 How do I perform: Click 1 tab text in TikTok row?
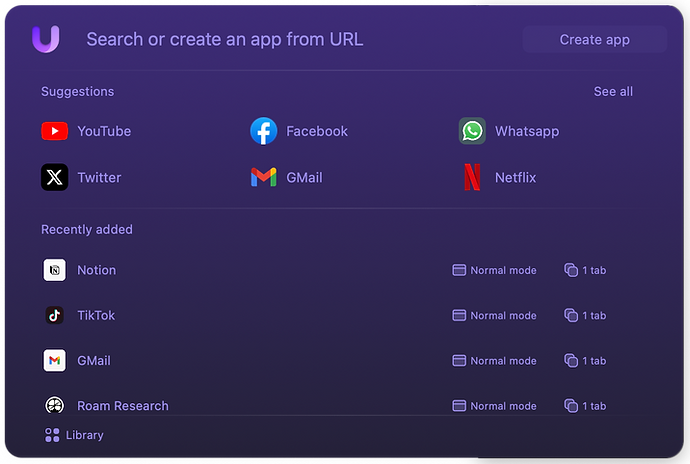[594, 316]
